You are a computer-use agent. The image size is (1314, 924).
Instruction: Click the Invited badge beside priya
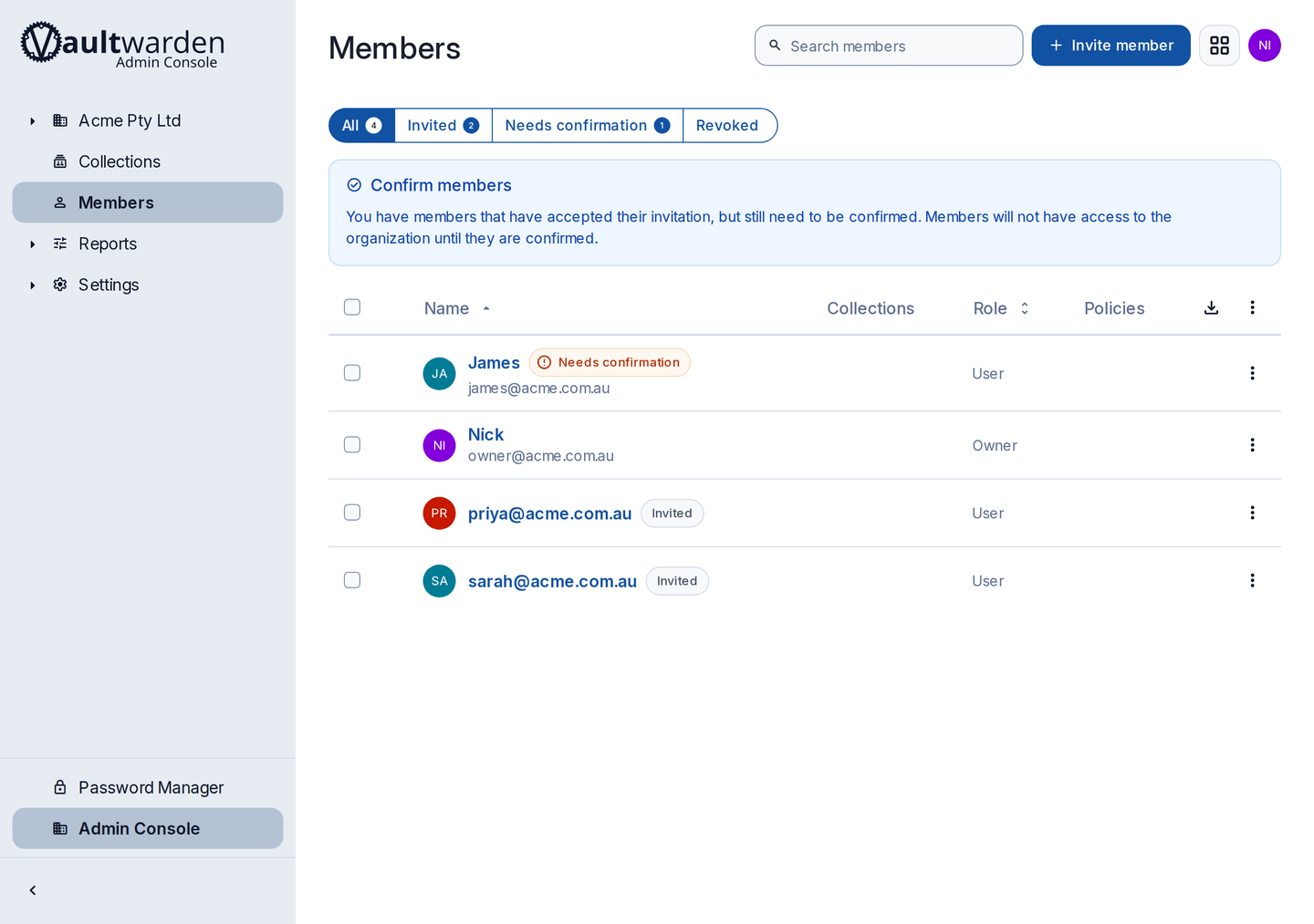coord(672,514)
